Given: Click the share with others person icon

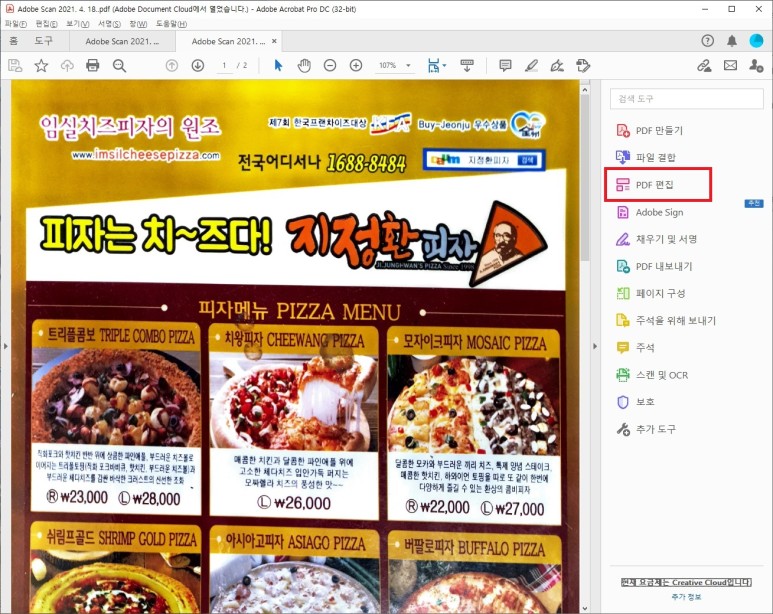Looking at the screenshot, I should 756,65.
